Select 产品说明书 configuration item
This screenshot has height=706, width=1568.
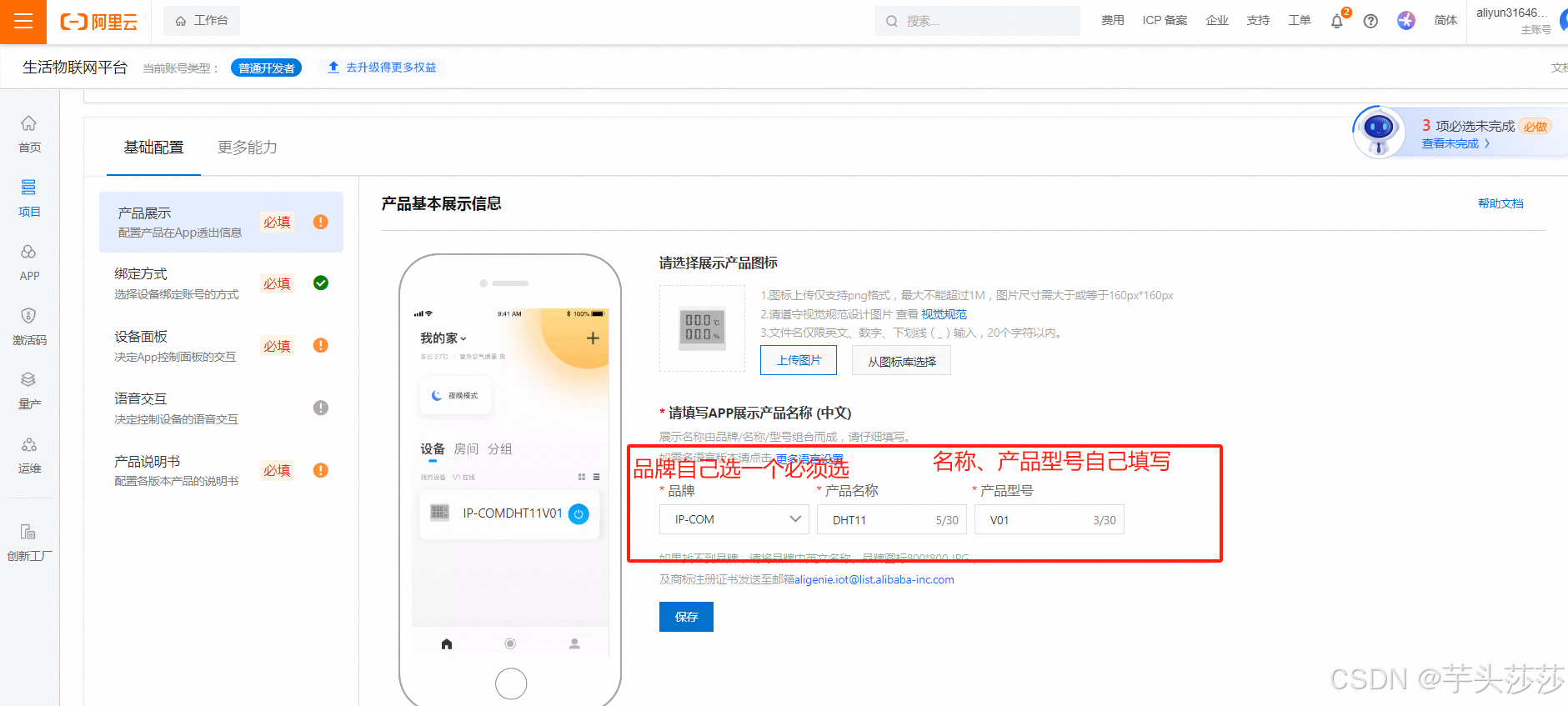pyautogui.click(x=221, y=471)
